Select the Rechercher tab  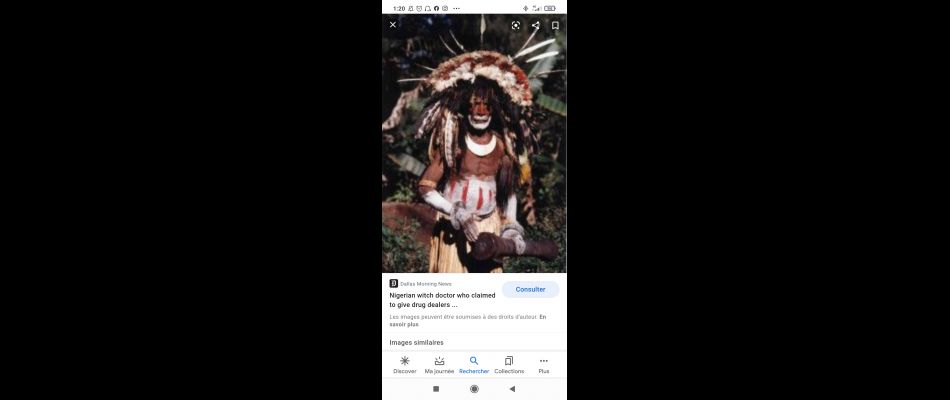click(x=474, y=365)
